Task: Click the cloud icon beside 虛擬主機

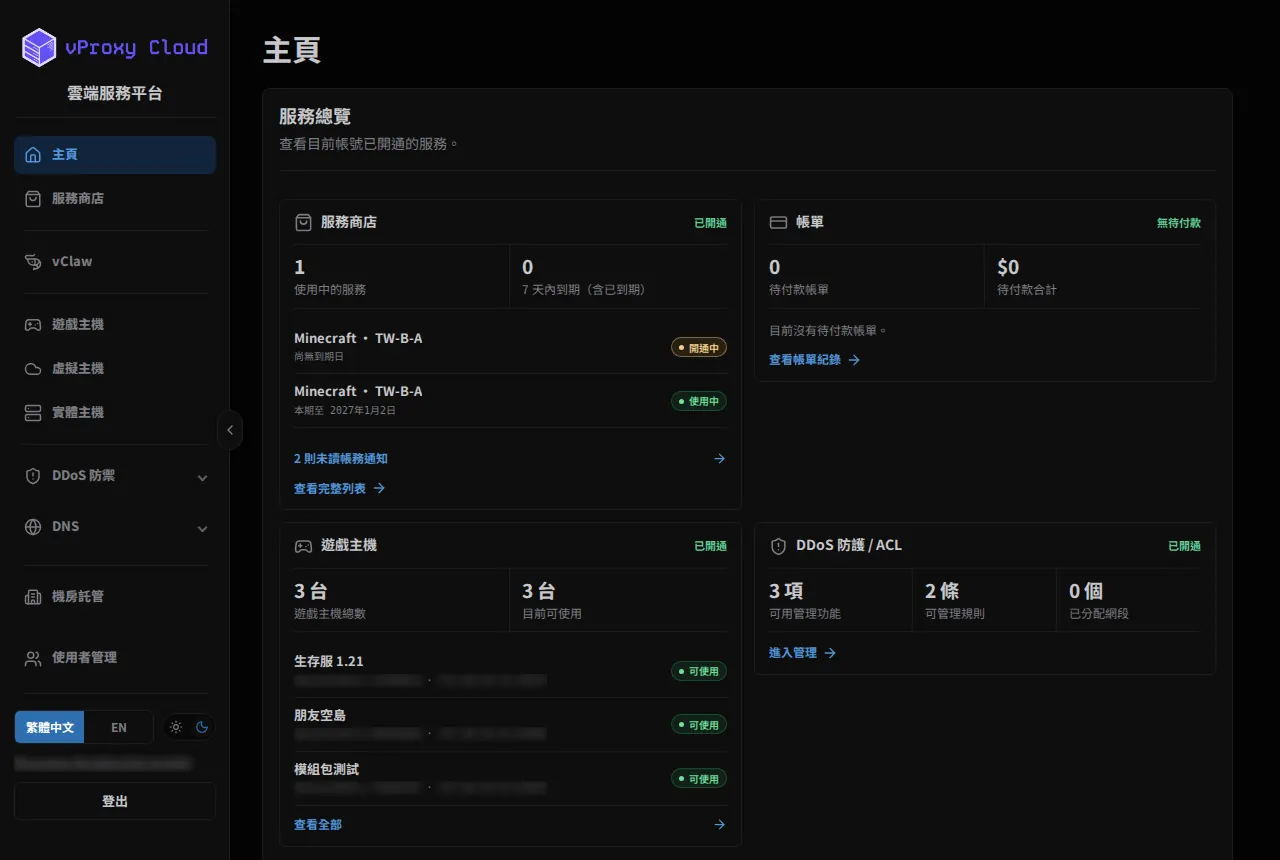Action: tap(33, 369)
